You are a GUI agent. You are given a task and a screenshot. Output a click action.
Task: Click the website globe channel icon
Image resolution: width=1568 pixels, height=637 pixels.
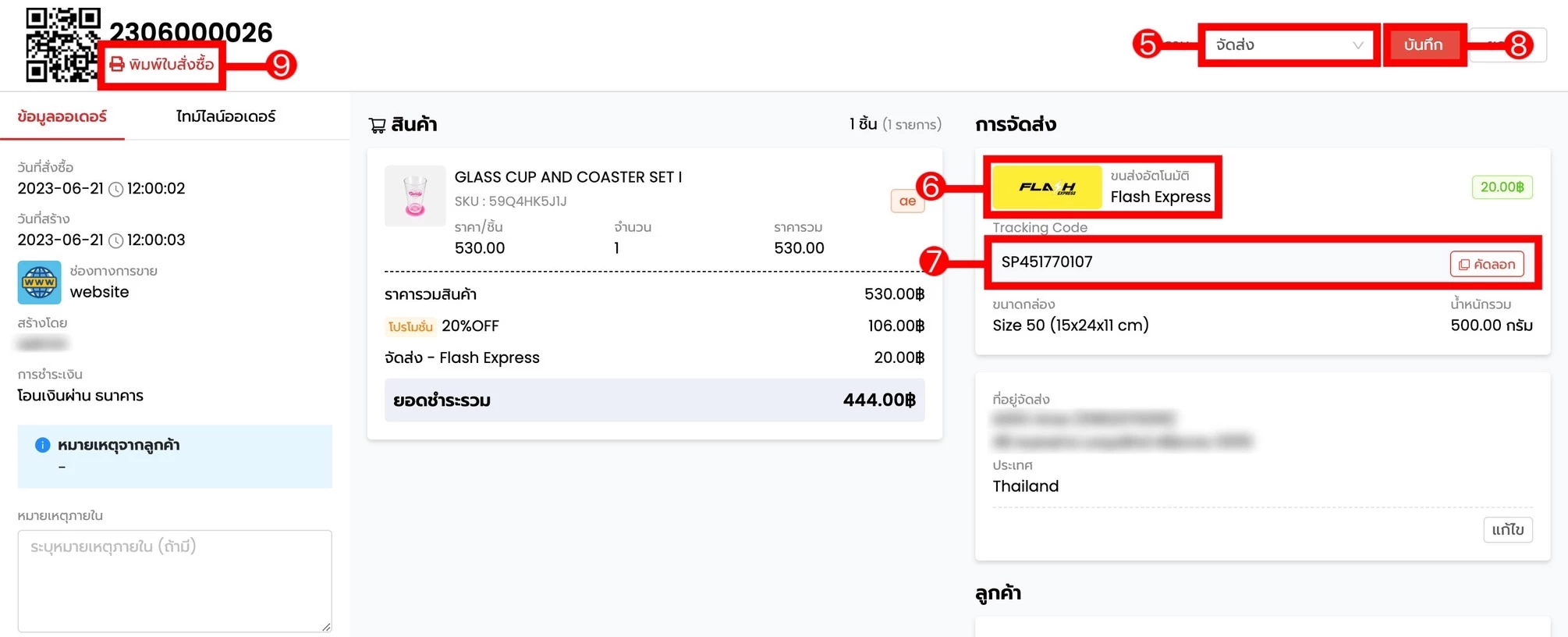coord(39,283)
